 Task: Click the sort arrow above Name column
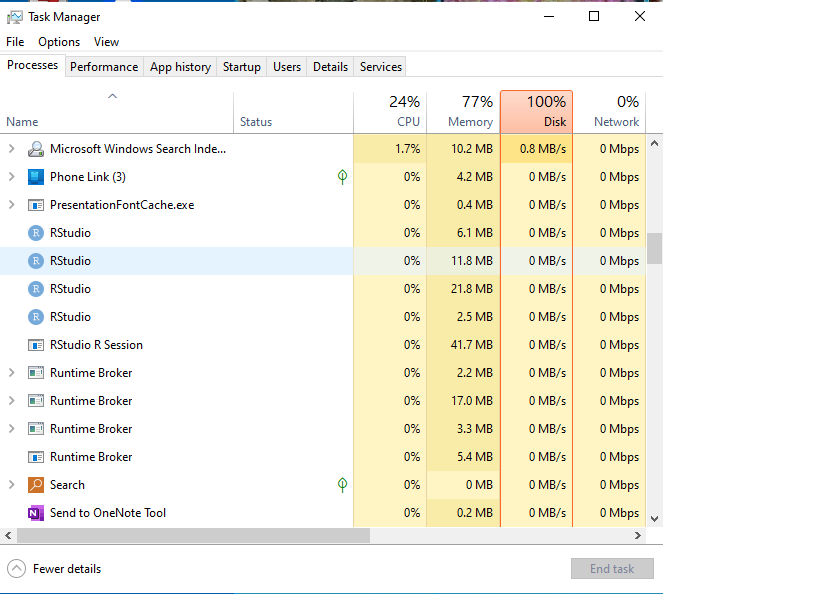[112, 96]
